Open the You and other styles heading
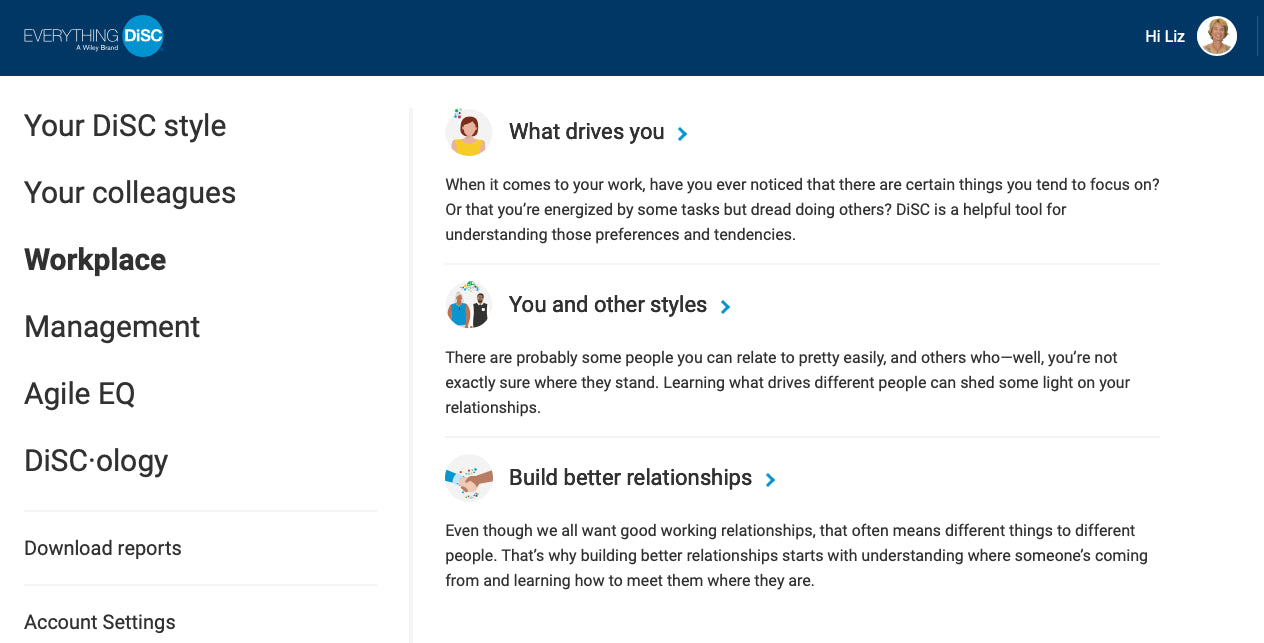 pos(608,305)
